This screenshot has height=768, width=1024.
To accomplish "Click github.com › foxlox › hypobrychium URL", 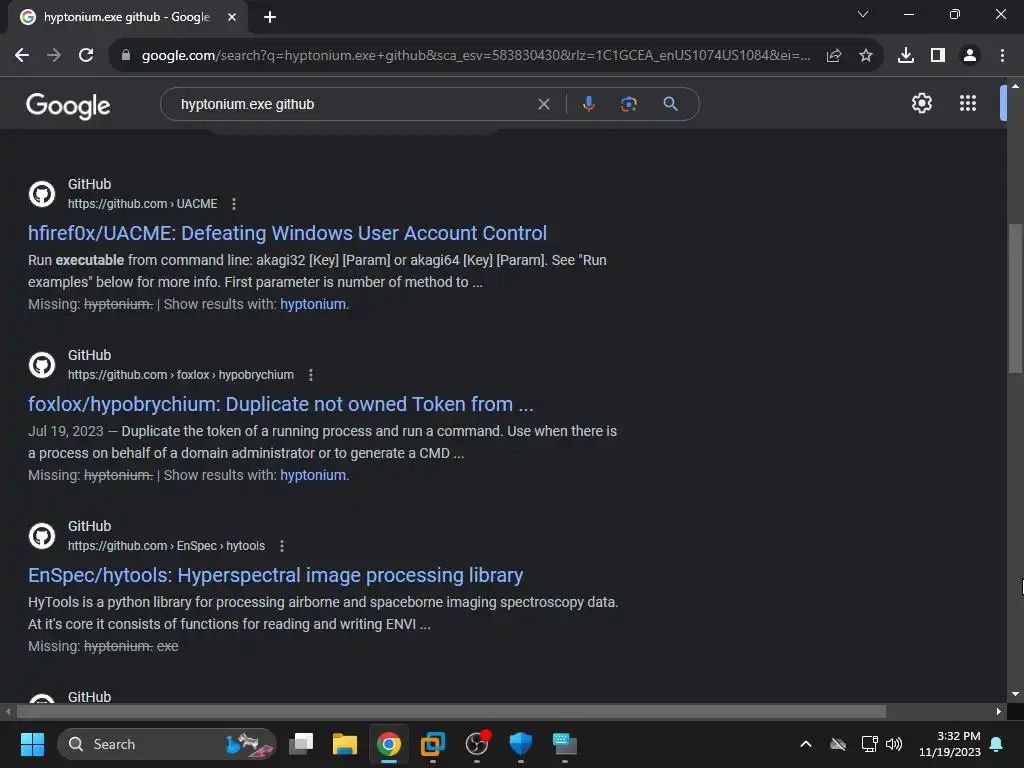I will click(x=181, y=375).
